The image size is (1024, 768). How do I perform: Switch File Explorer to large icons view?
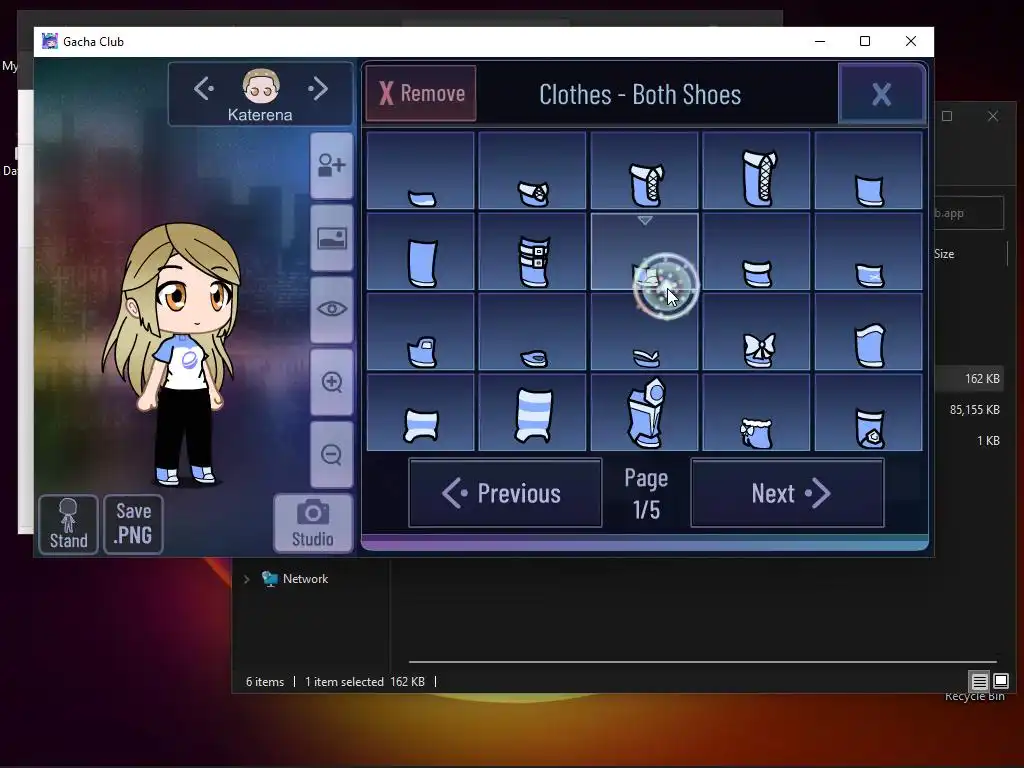click(1001, 682)
